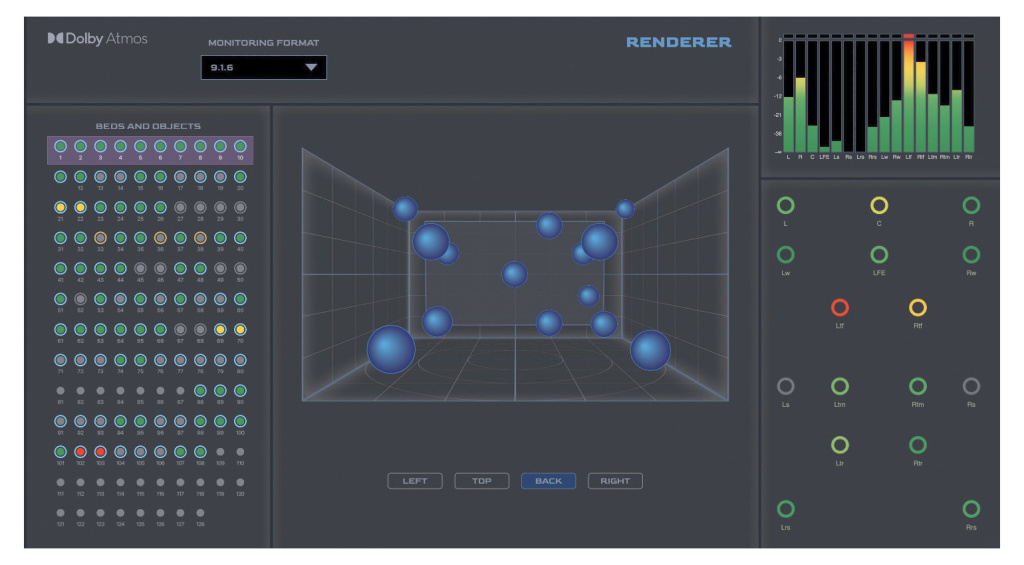Viewport: 1024px width, 565px height.
Task: Select yellow object indicator 22
Action: tap(80, 208)
